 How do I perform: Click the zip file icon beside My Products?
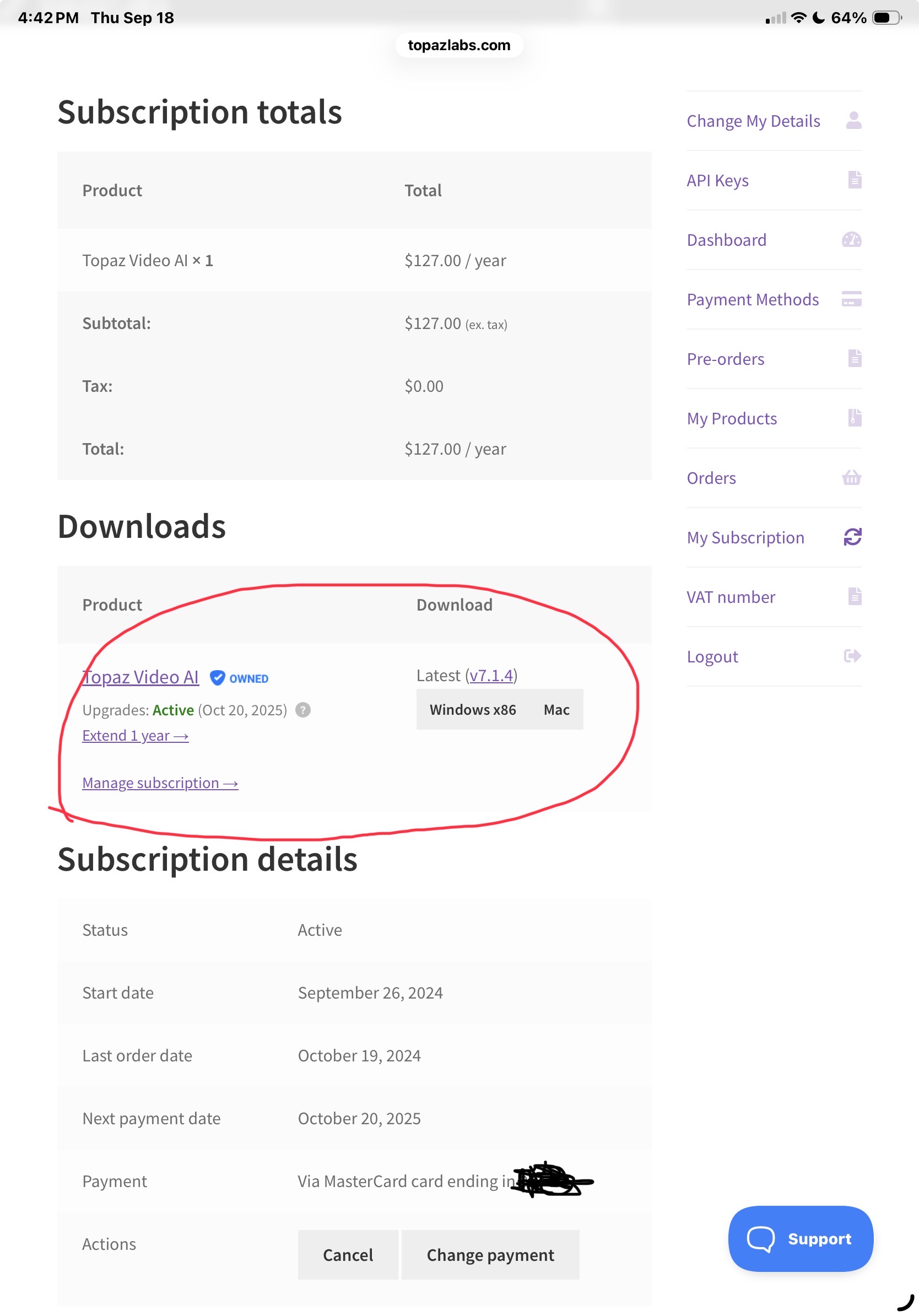(x=854, y=418)
